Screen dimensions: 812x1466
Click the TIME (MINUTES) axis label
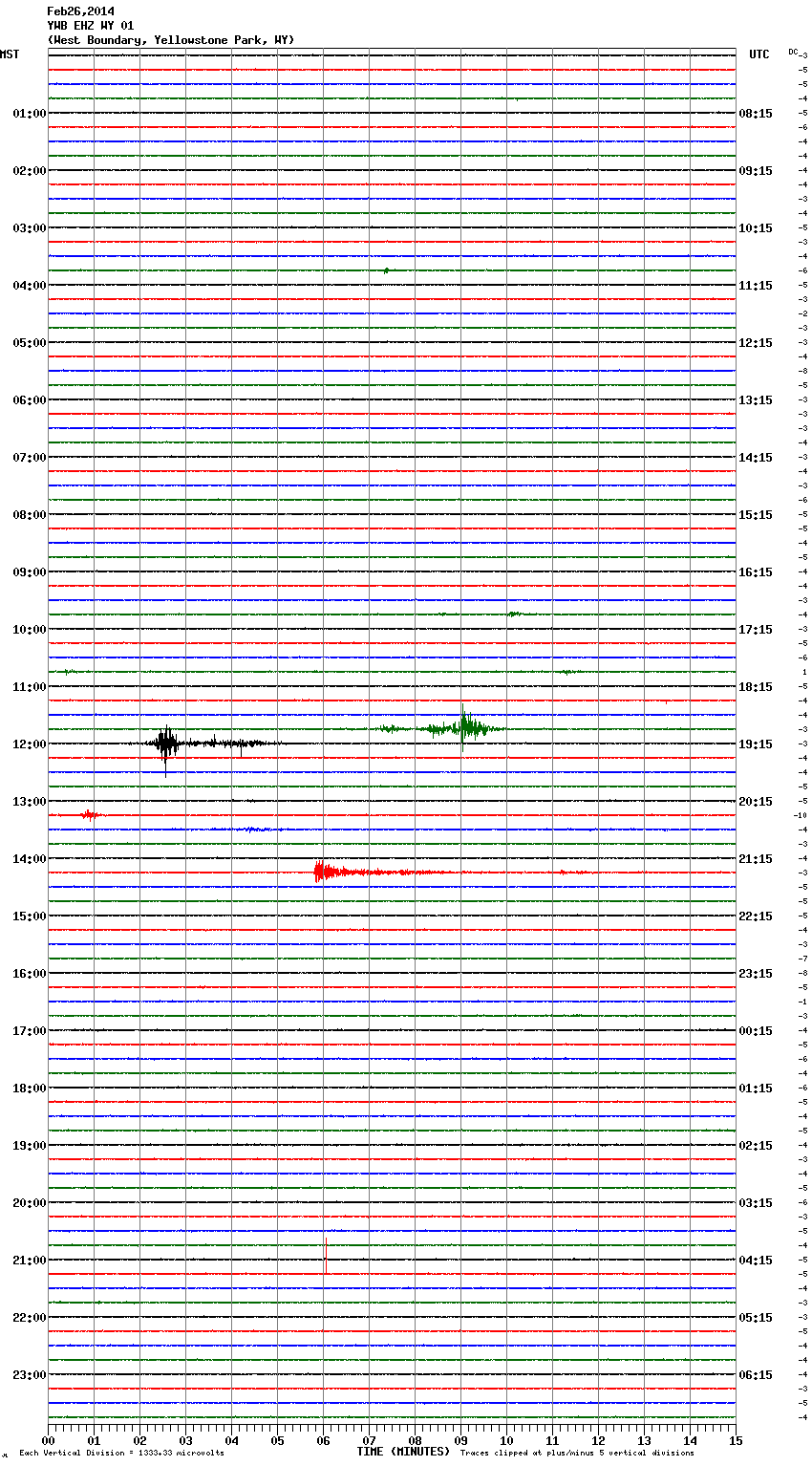(403, 1452)
